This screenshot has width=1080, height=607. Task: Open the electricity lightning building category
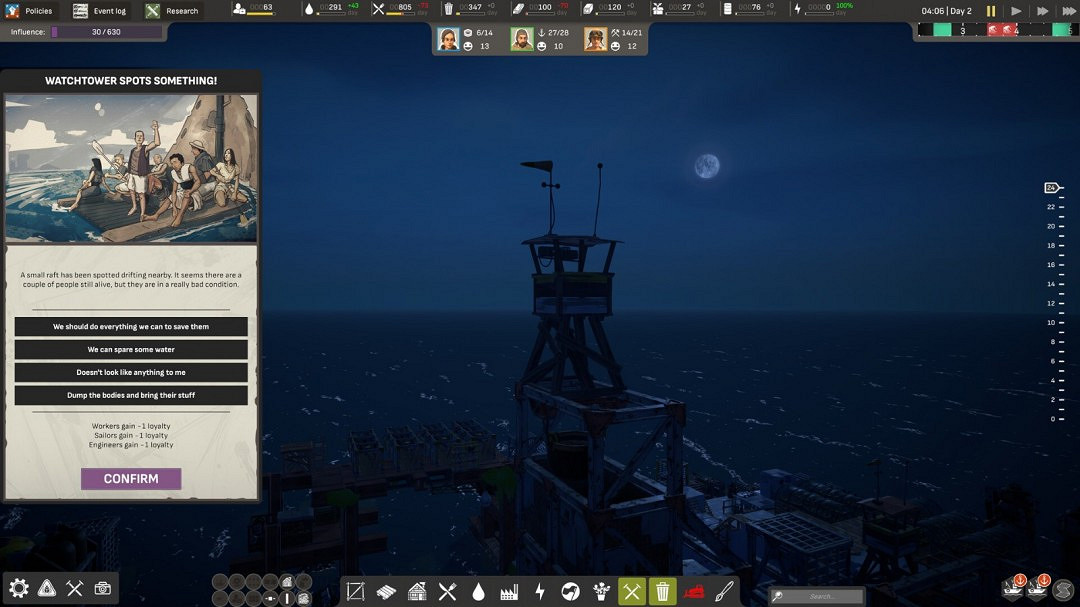(540, 591)
